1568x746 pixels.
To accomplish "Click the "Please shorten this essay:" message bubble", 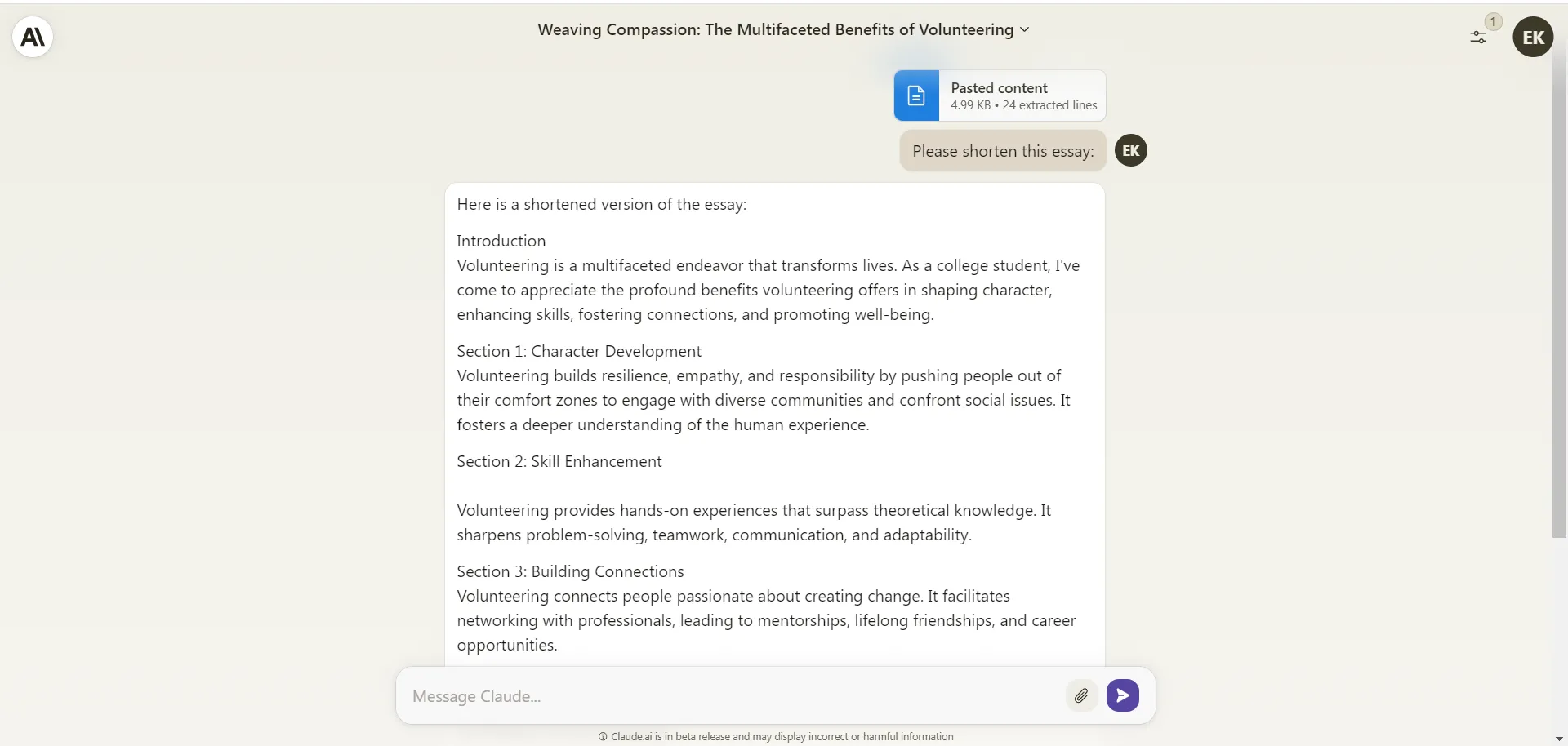I will (1002, 151).
